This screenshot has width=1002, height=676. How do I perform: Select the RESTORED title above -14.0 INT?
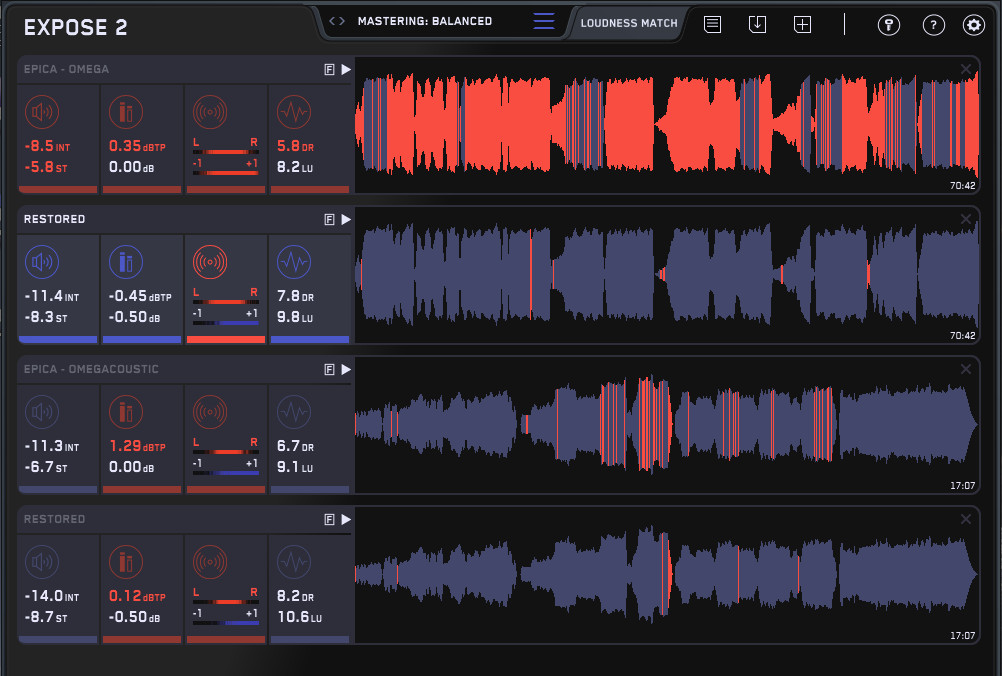(x=54, y=519)
